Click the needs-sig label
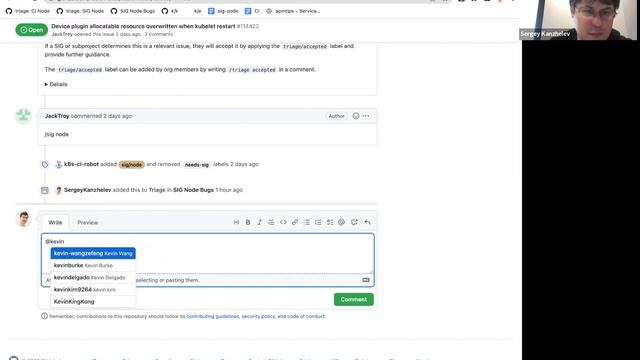640x360 pixels. (x=196, y=164)
